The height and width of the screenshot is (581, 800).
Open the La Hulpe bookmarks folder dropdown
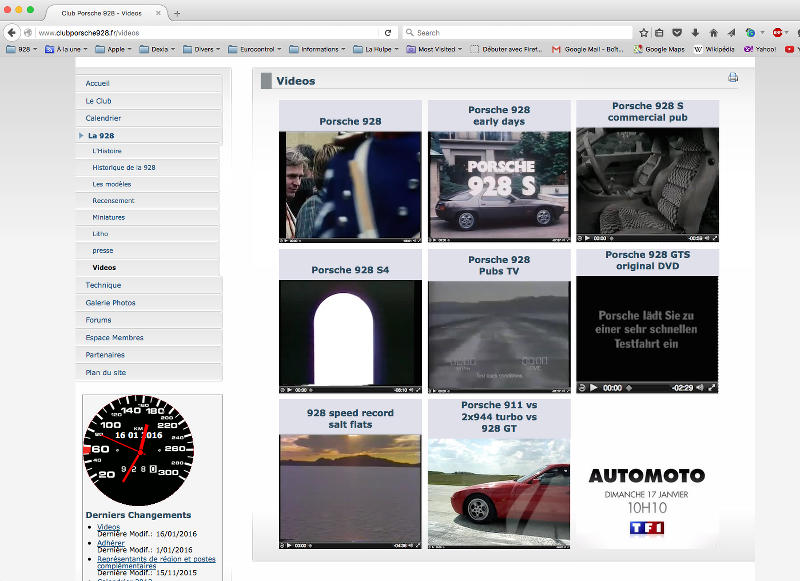tap(376, 49)
